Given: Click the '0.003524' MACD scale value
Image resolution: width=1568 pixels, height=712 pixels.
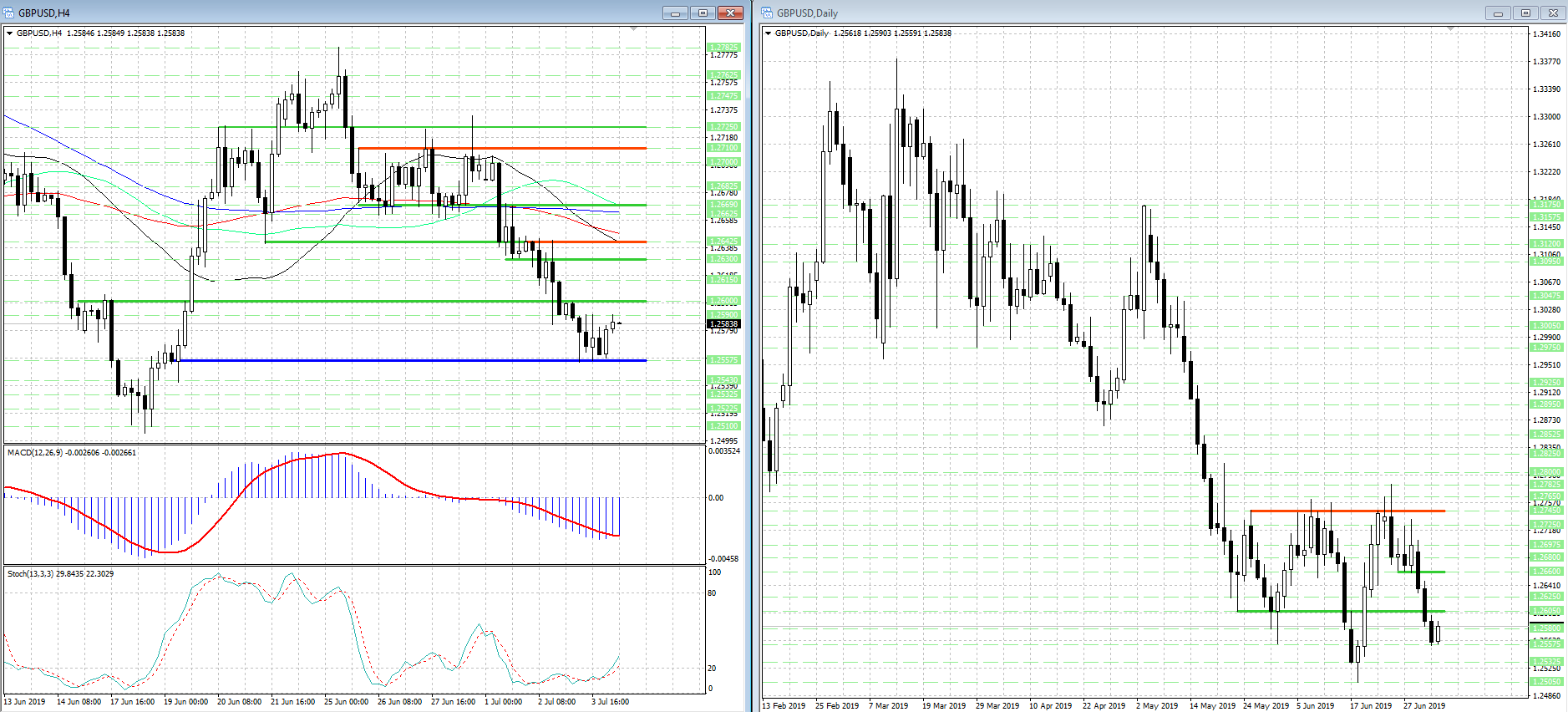Looking at the screenshot, I should click(724, 451).
